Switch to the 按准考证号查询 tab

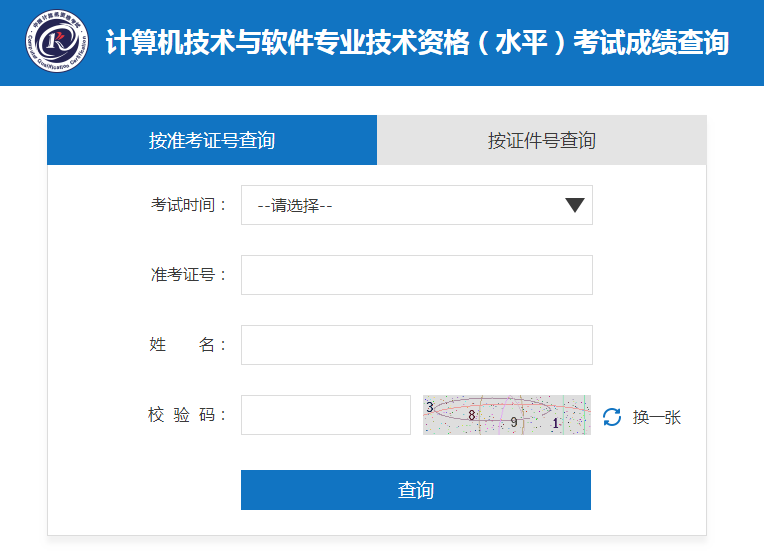(x=212, y=140)
